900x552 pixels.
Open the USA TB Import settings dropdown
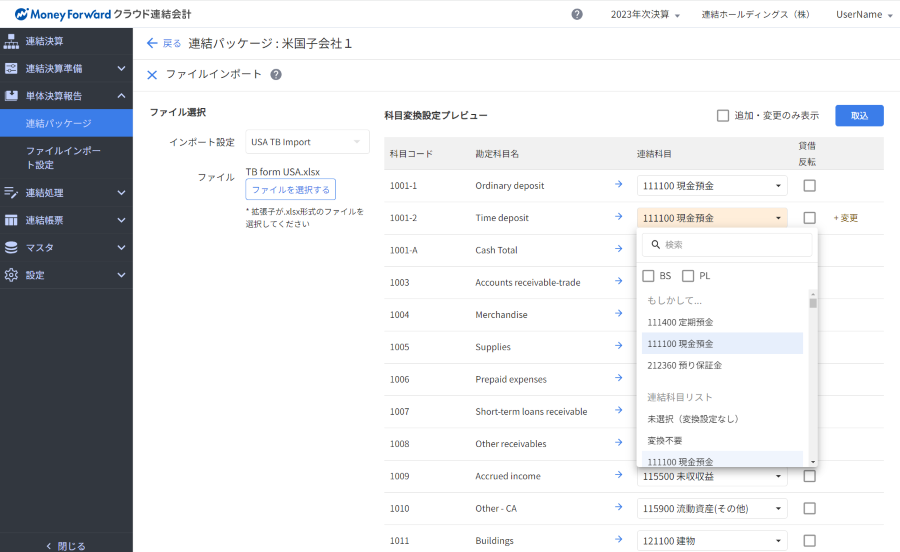[307, 142]
